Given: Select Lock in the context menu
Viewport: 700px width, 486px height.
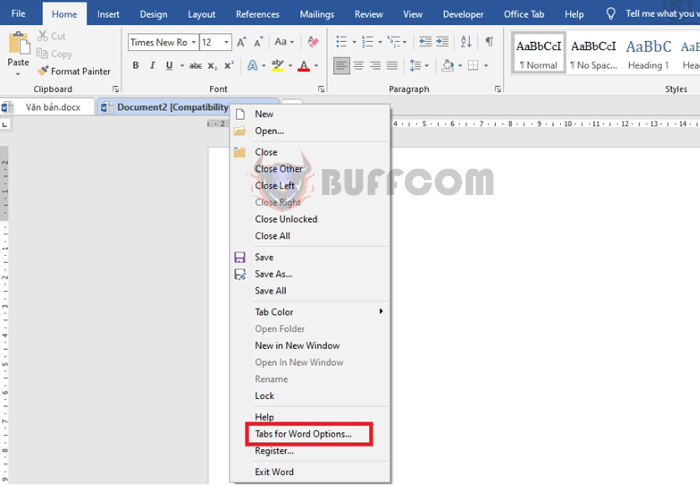Looking at the screenshot, I should (309, 396).
